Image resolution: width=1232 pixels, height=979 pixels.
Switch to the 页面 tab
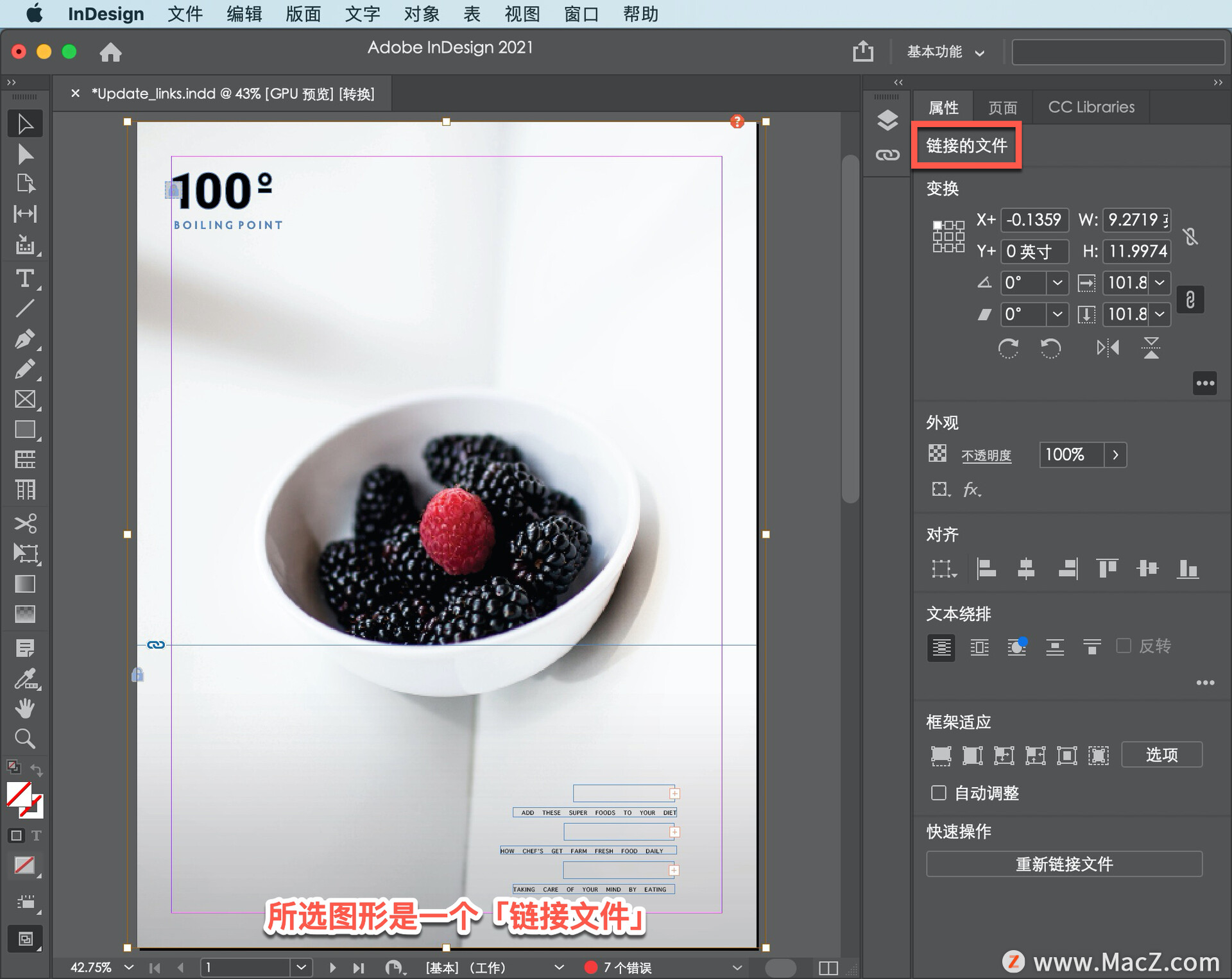click(x=1002, y=107)
